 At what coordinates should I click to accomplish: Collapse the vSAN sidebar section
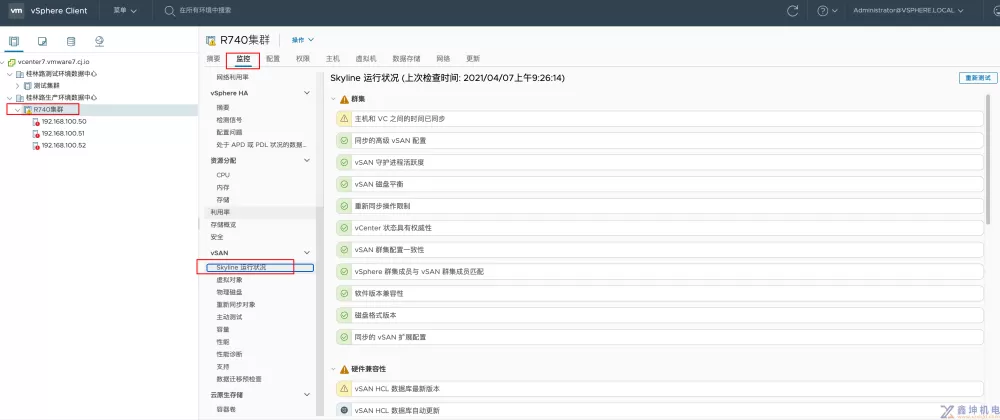(307, 253)
